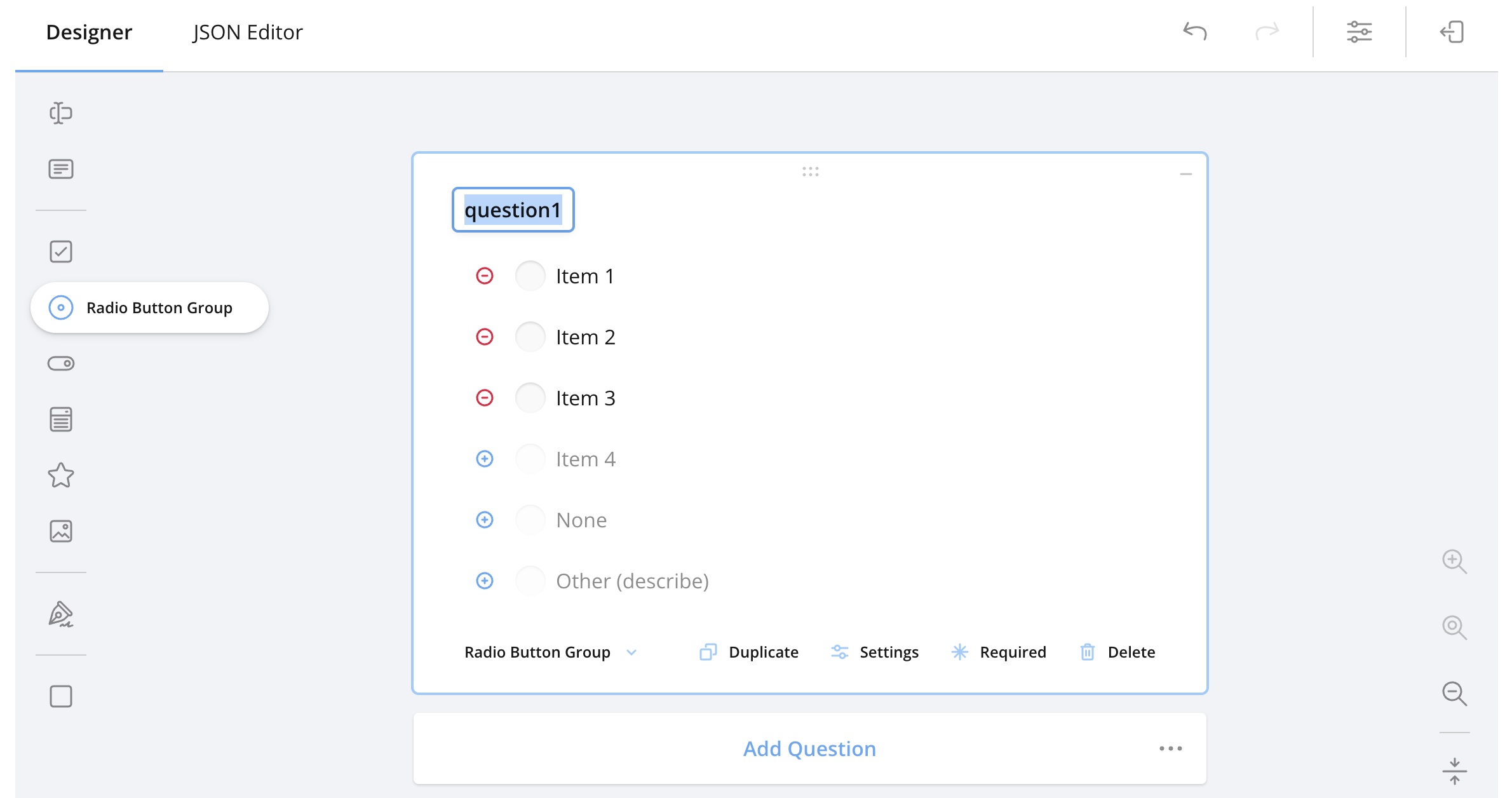Remove Item 2 with red minus

[x=485, y=337]
